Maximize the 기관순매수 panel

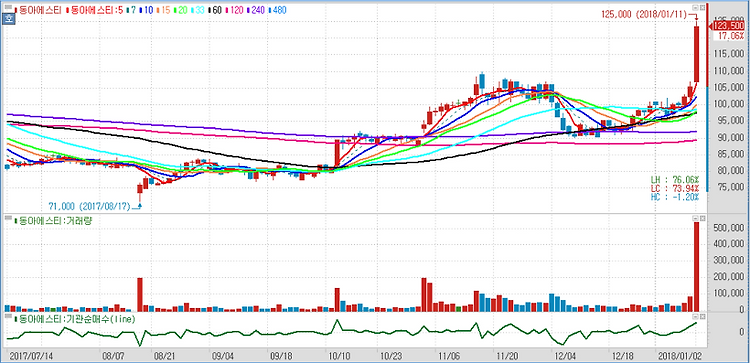click(702, 317)
